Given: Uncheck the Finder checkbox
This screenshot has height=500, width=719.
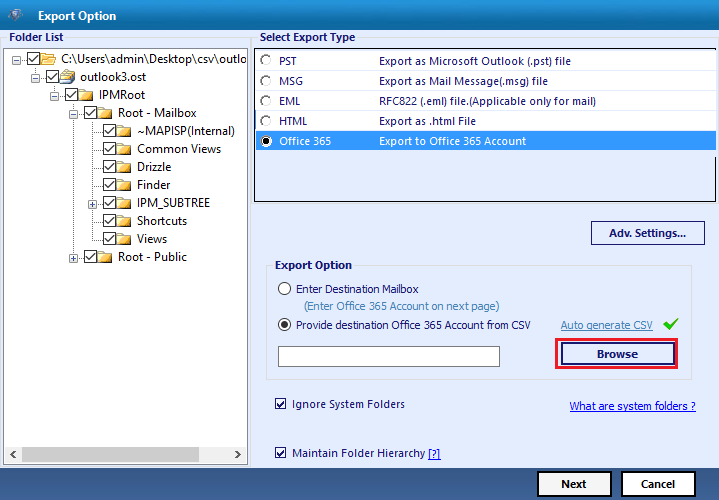Looking at the screenshot, I should click(x=109, y=185).
